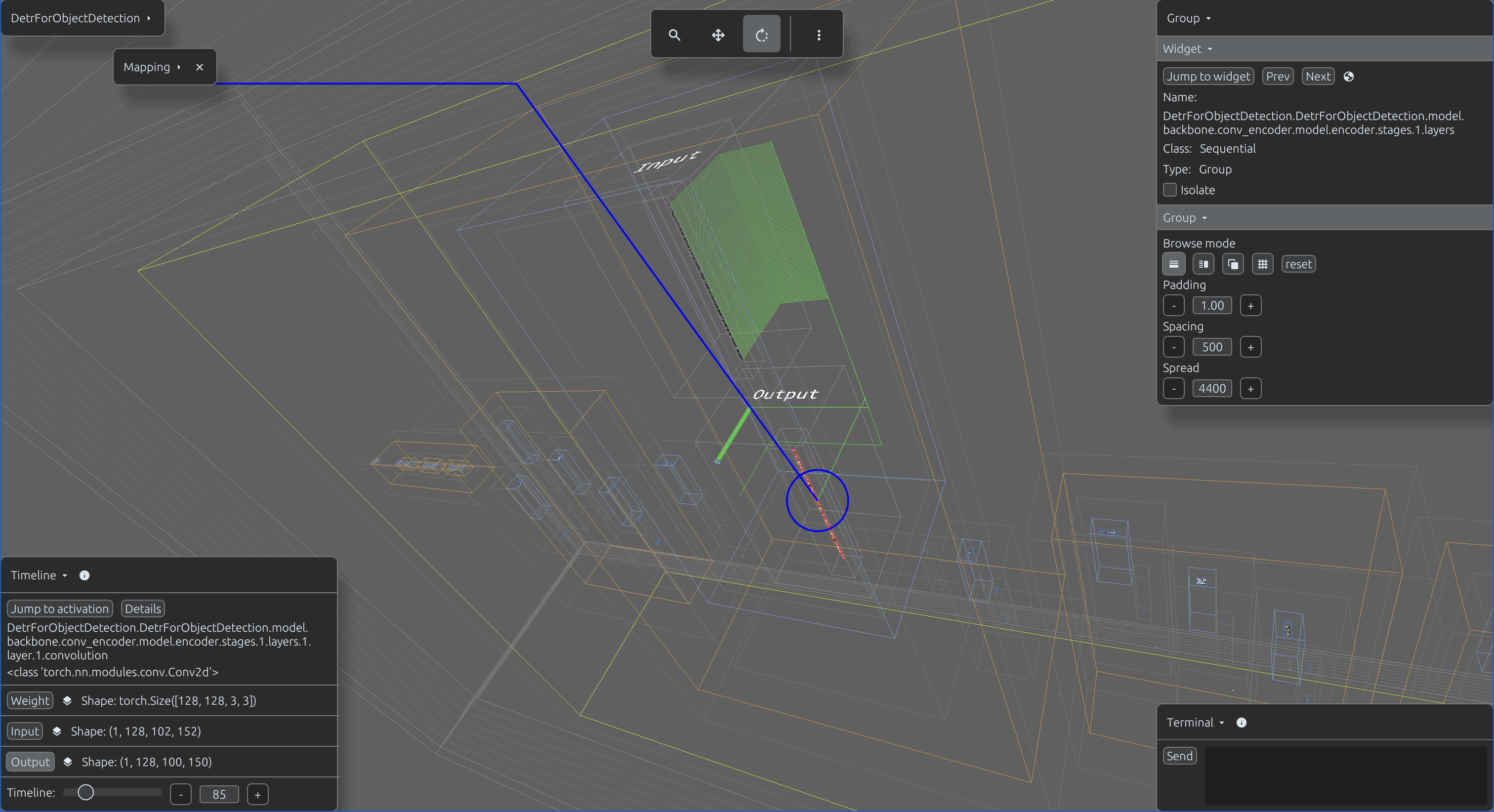The width and height of the screenshot is (1494, 812).
Task: Increase Timeline step
Action: pyautogui.click(x=257, y=795)
